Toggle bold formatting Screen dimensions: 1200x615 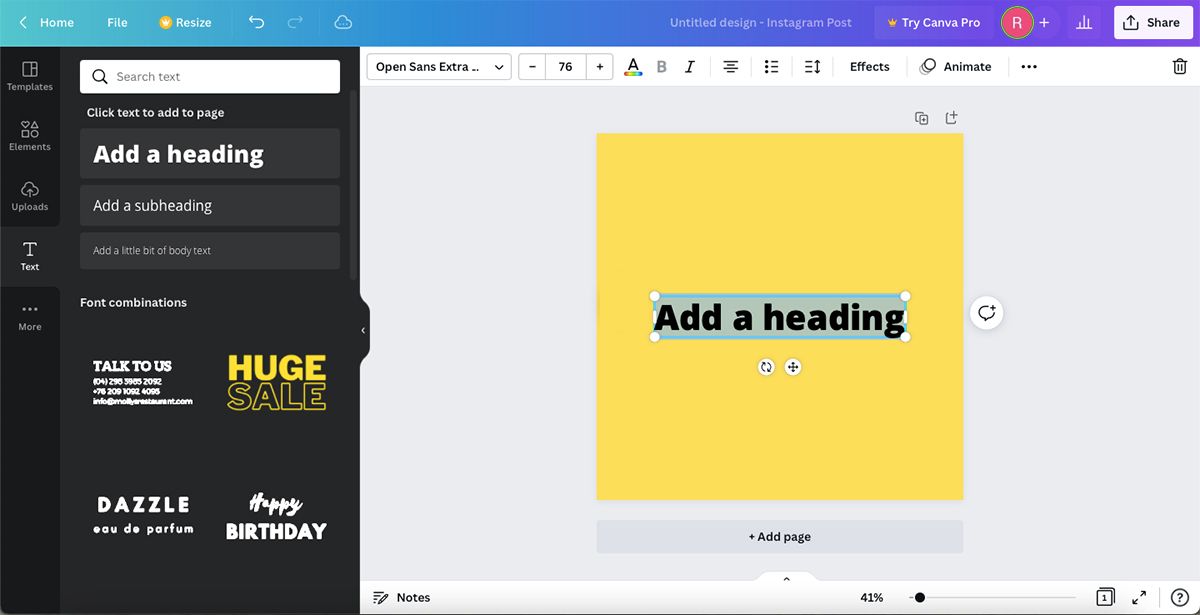pyautogui.click(x=661, y=67)
